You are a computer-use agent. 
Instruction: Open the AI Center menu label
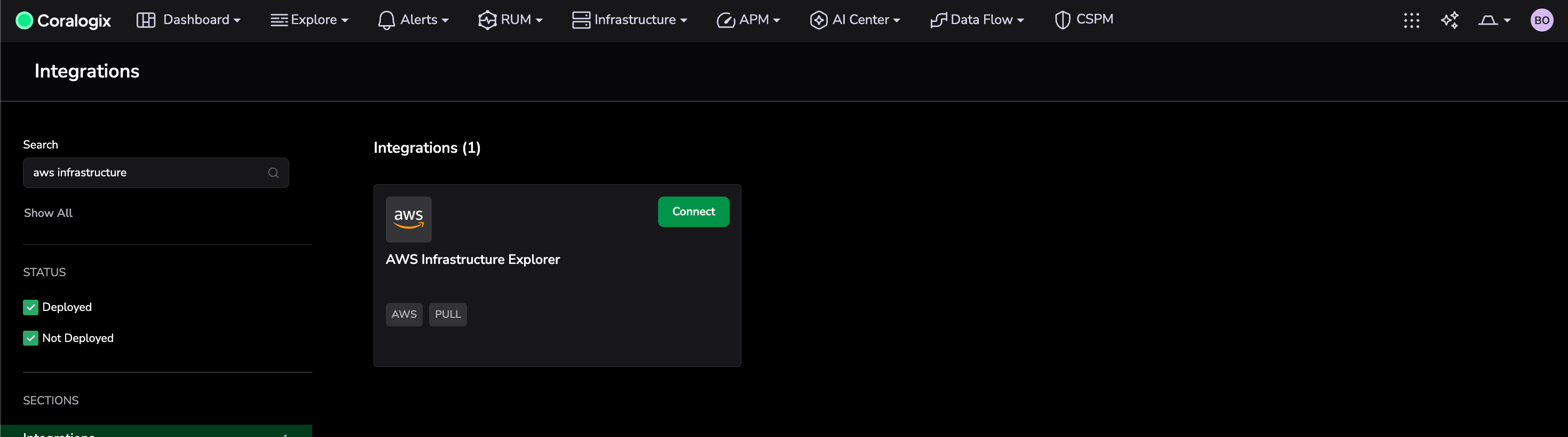(861, 20)
